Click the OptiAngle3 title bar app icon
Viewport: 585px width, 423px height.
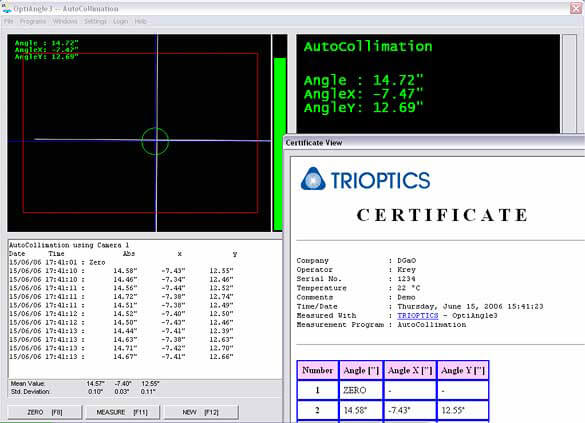[6, 8]
